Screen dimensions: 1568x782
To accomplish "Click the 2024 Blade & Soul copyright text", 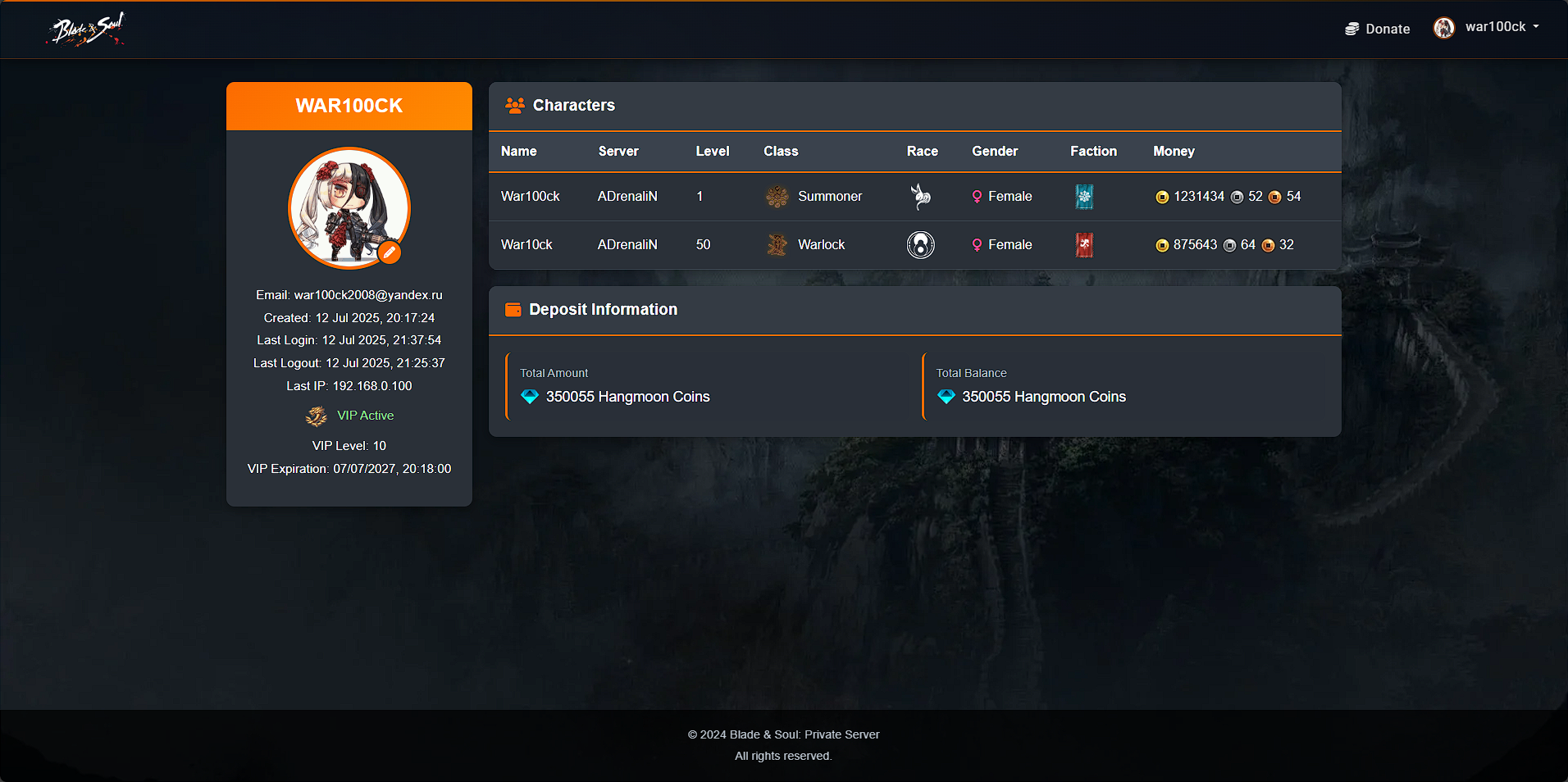I will pyautogui.click(x=784, y=734).
